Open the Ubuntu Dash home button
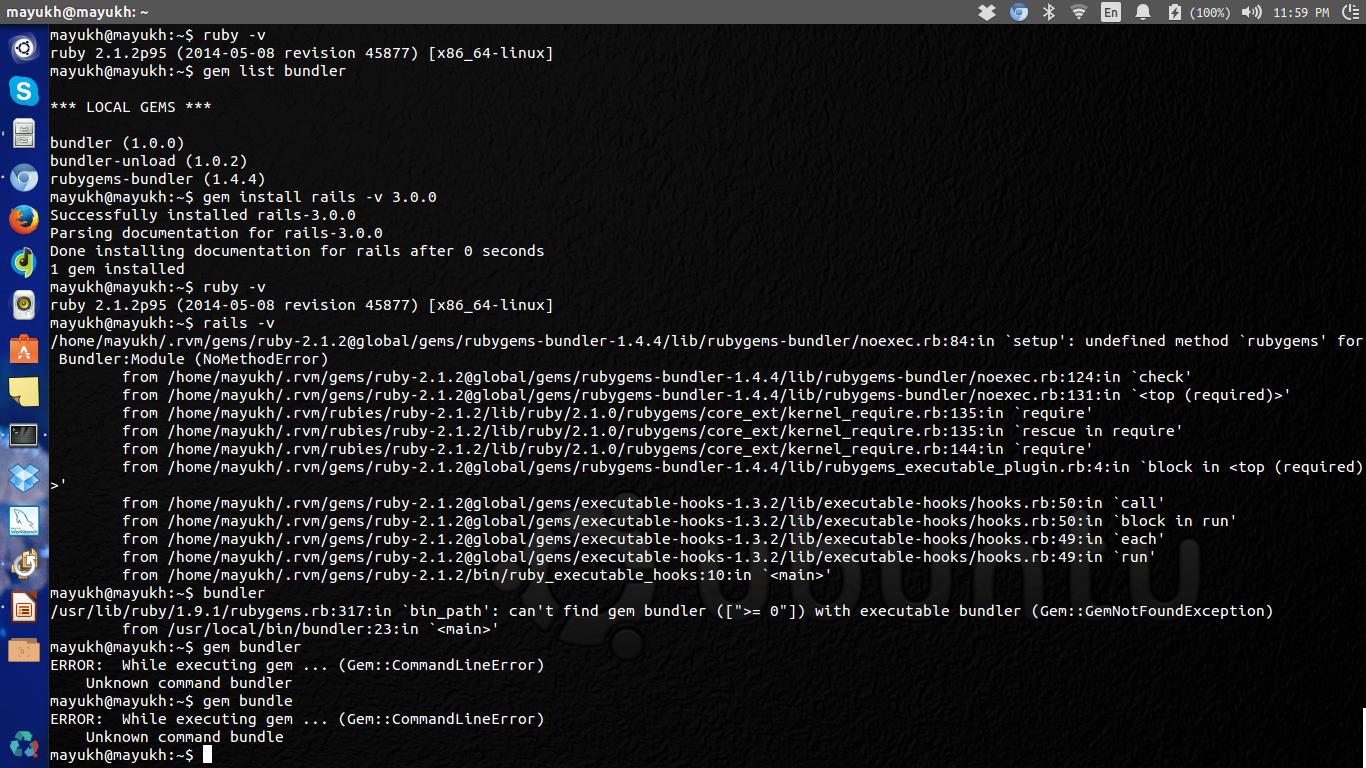Viewport: 1366px width, 768px height. click(24, 48)
